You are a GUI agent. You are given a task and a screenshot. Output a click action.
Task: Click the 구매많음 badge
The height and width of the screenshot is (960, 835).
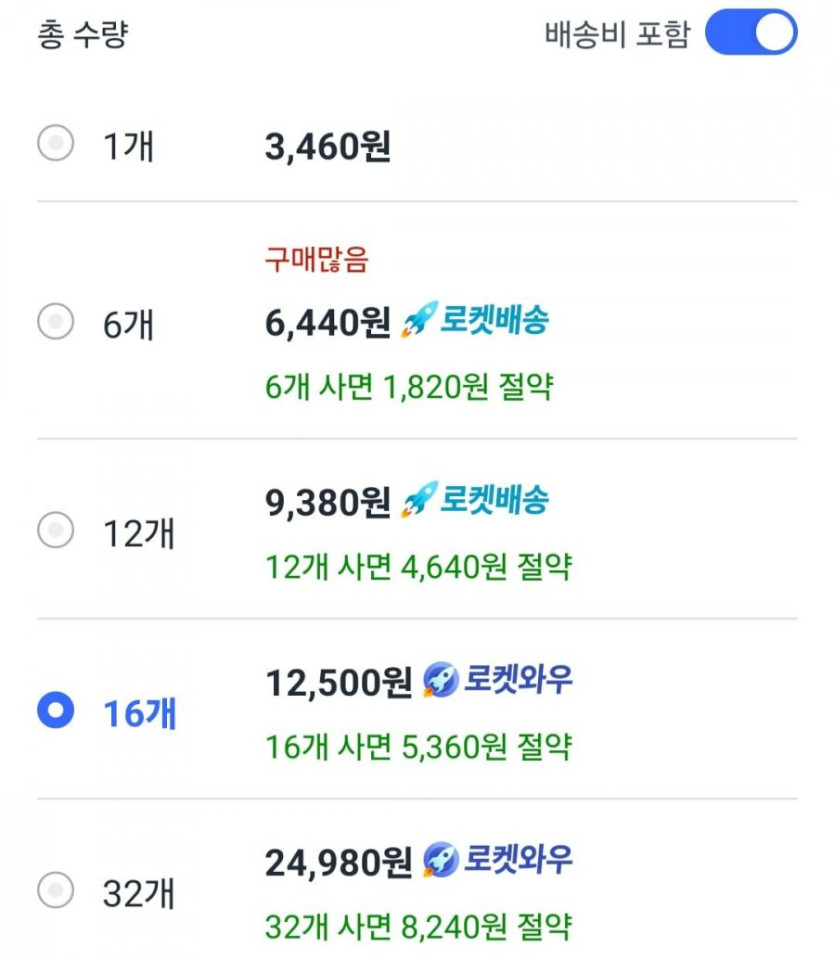(316, 260)
